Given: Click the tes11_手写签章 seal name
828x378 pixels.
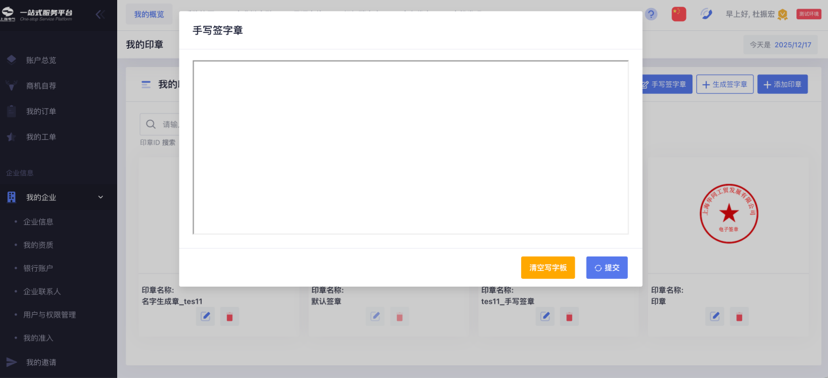Looking at the screenshot, I should pos(507,301).
